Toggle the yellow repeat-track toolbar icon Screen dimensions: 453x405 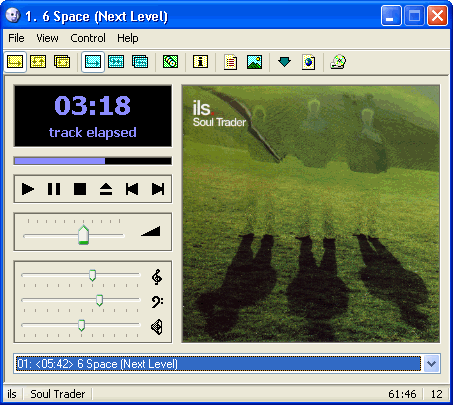(x=38, y=62)
